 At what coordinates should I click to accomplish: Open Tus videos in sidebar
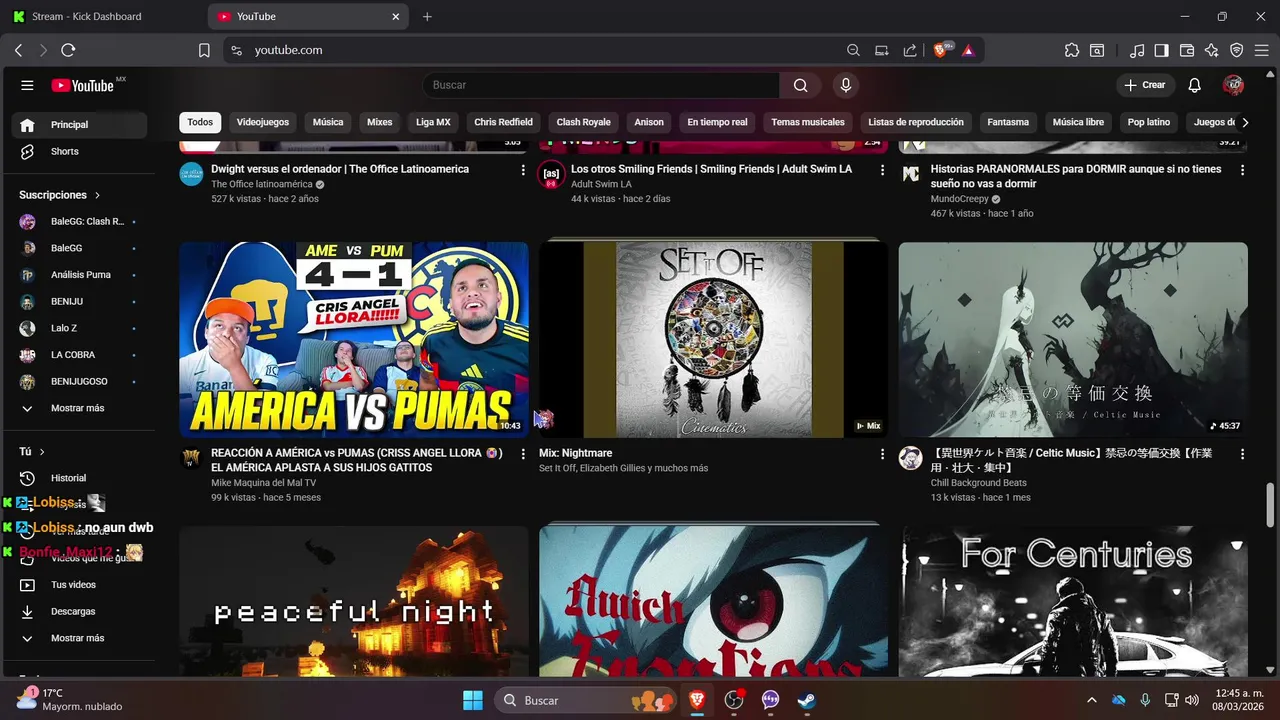[x=79, y=584]
